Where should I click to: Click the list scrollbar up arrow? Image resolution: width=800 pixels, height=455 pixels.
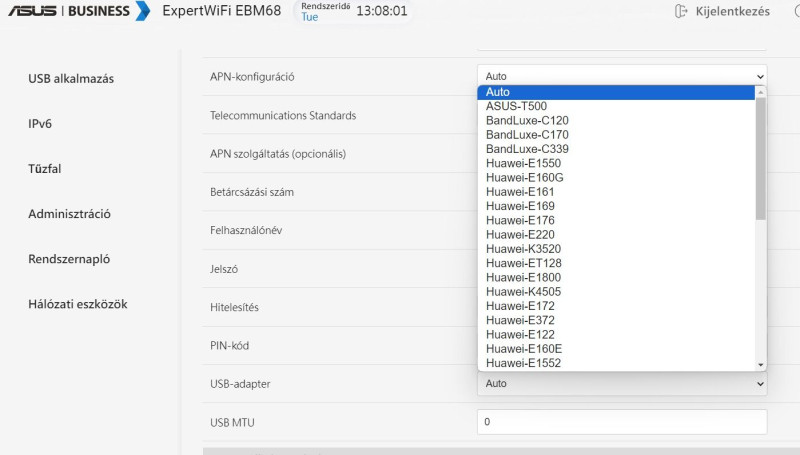(x=761, y=92)
